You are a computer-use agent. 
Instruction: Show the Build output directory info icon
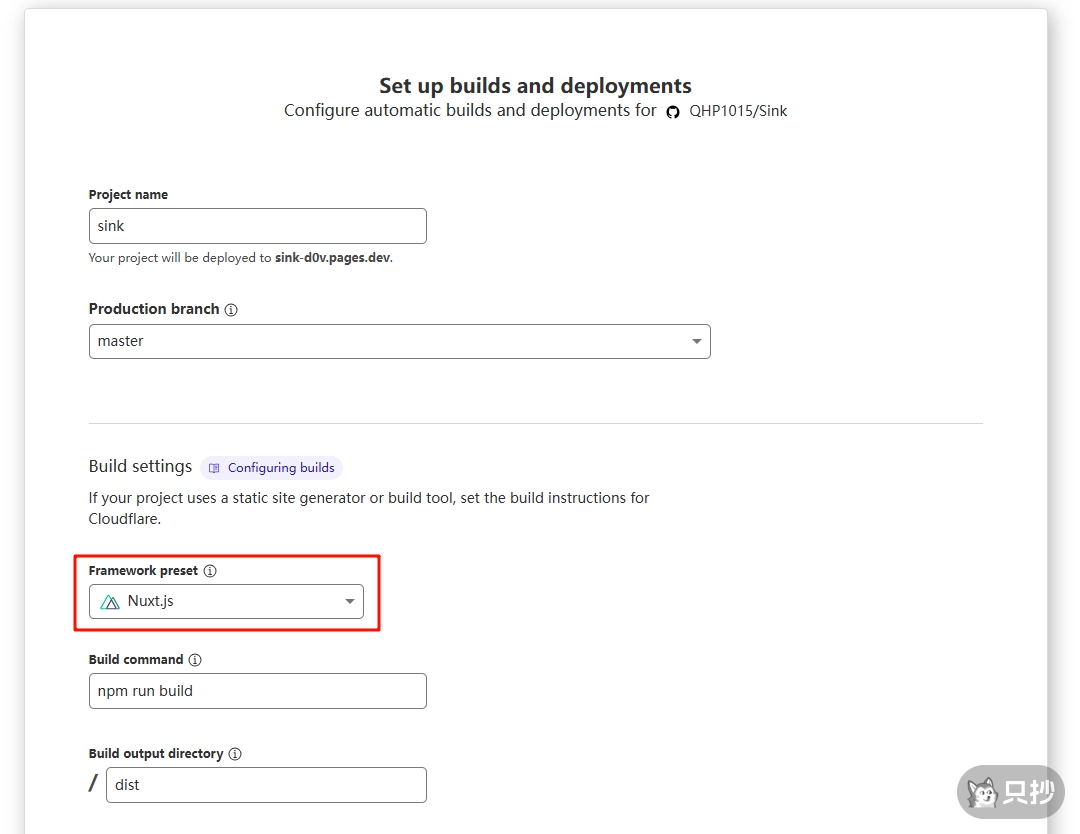pyautogui.click(x=235, y=754)
